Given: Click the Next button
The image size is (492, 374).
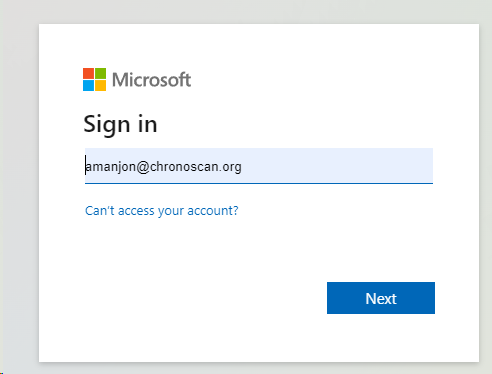Looking at the screenshot, I should click(381, 298).
